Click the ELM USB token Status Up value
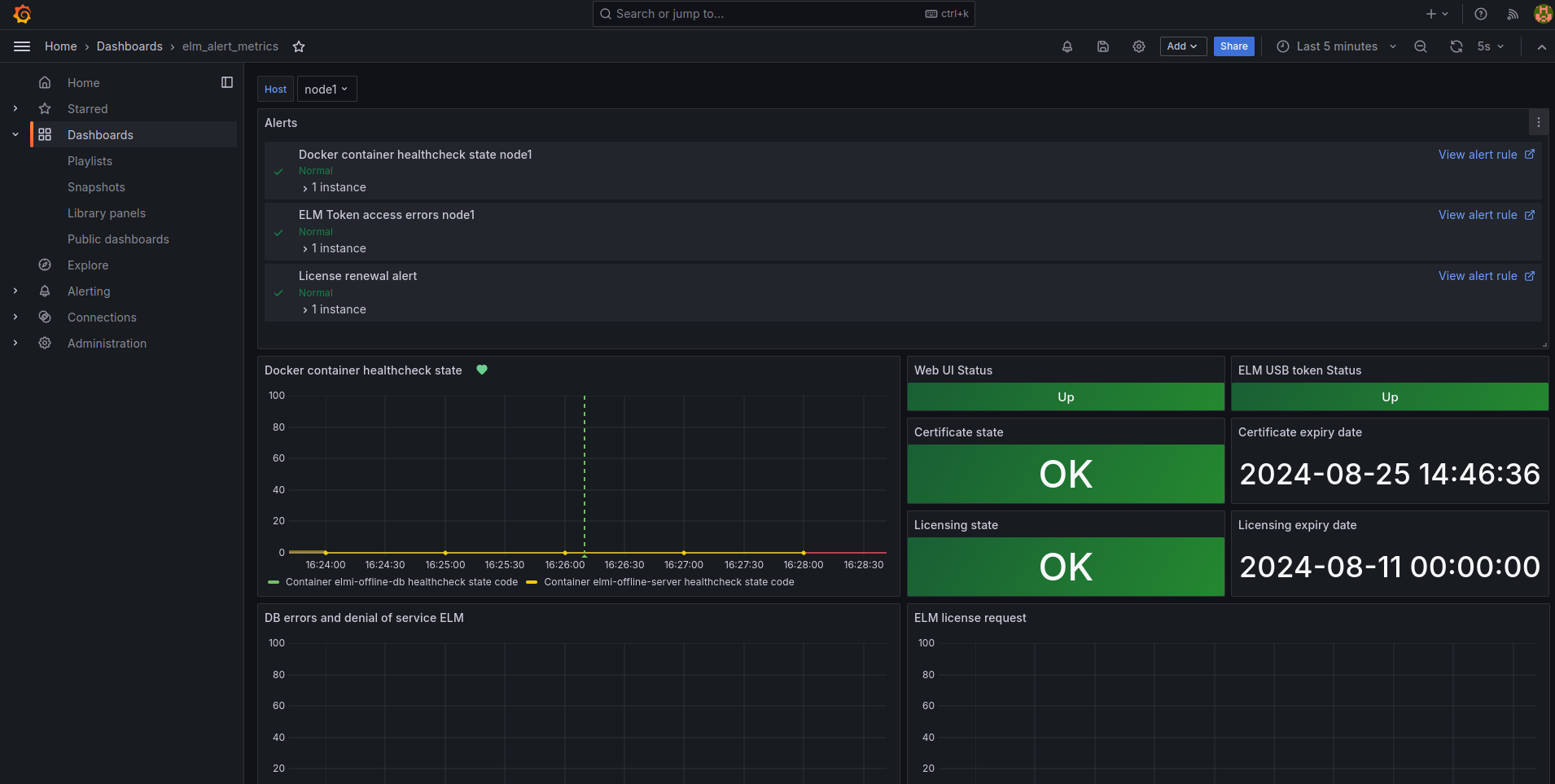 click(x=1390, y=396)
